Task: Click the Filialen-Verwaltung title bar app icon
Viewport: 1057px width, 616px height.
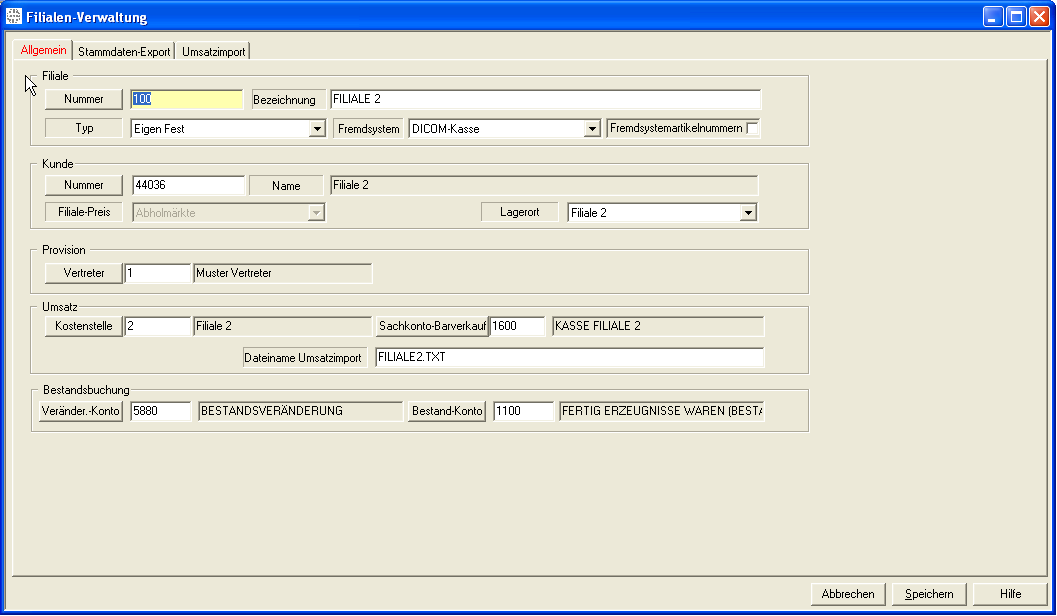Action: click(x=14, y=17)
